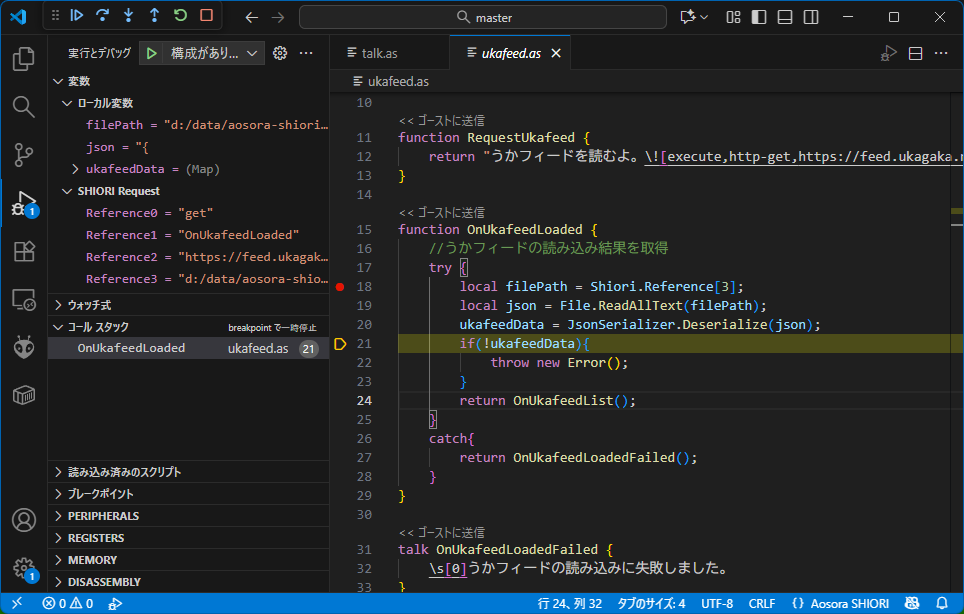Restart the debugger
Viewport: 964px width, 614px height.
[x=180, y=16]
